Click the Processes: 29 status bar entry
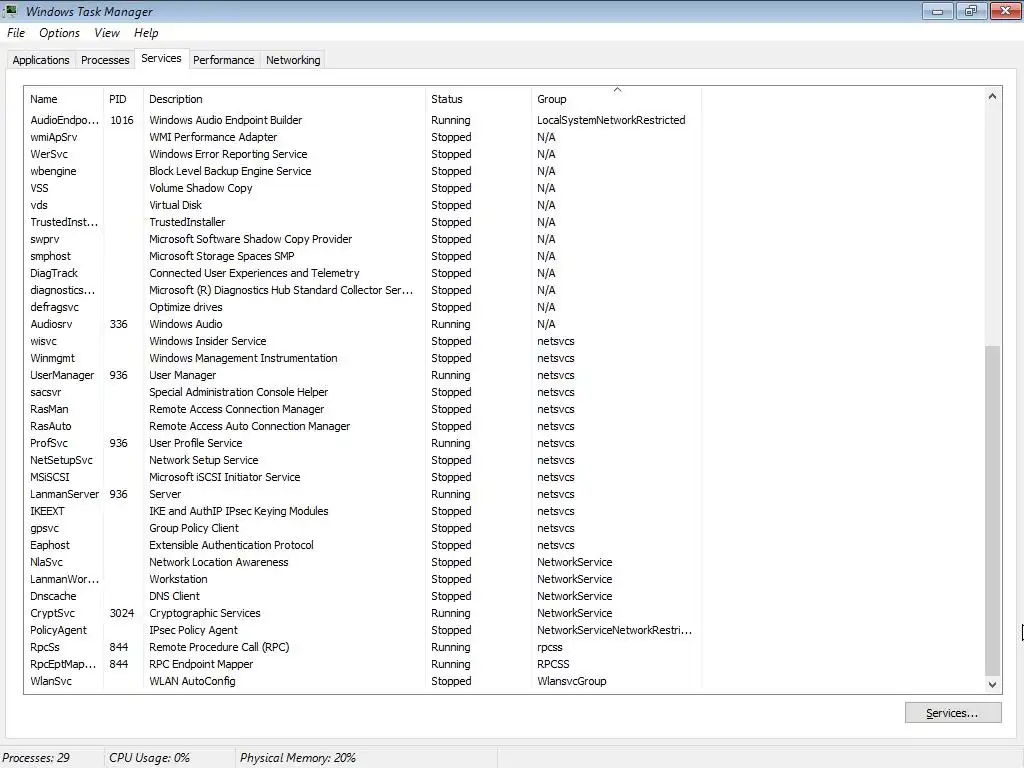The width and height of the screenshot is (1024, 768). [x=36, y=758]
